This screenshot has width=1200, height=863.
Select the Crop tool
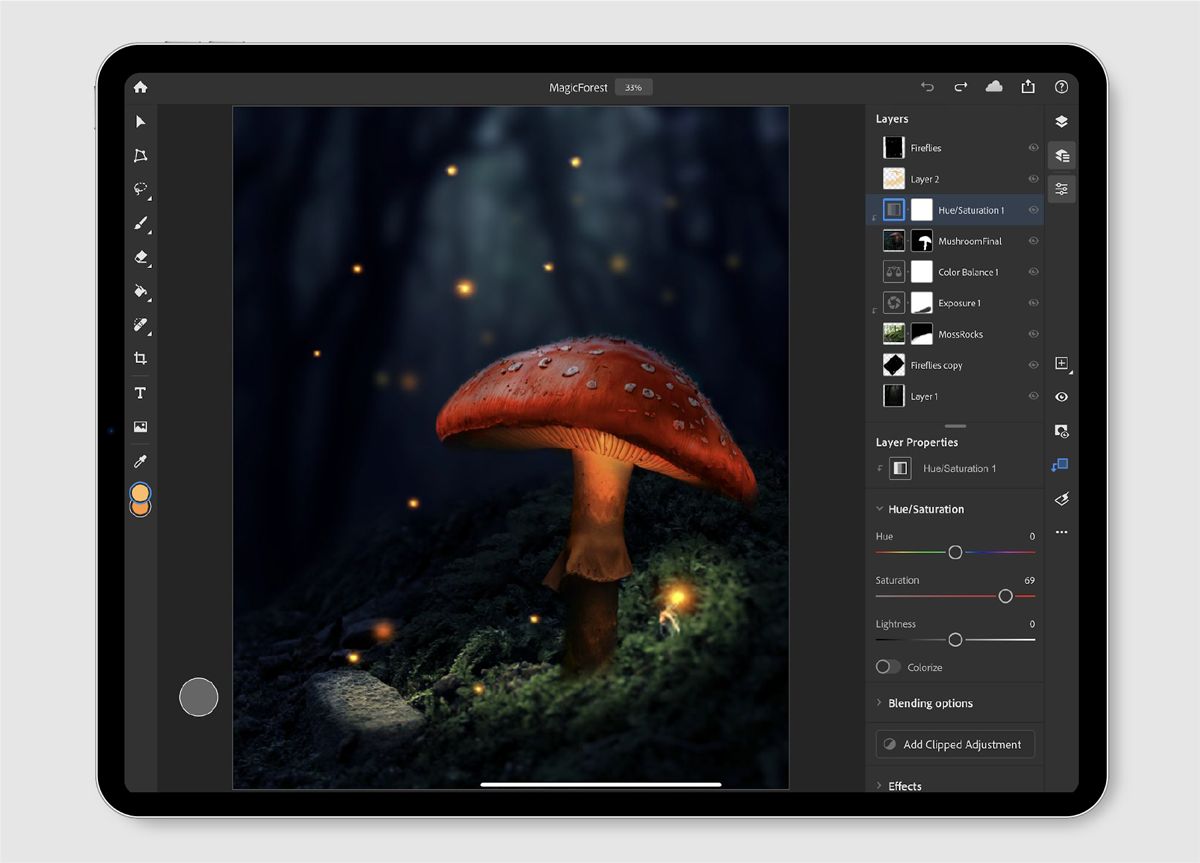click(140, 357)
